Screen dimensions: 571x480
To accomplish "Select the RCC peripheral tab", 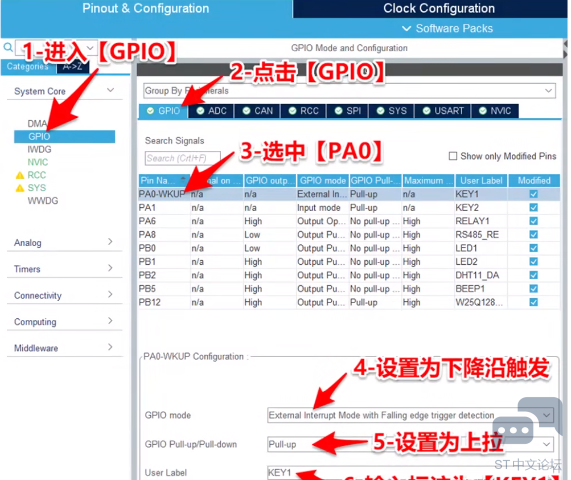I will 303,111.
